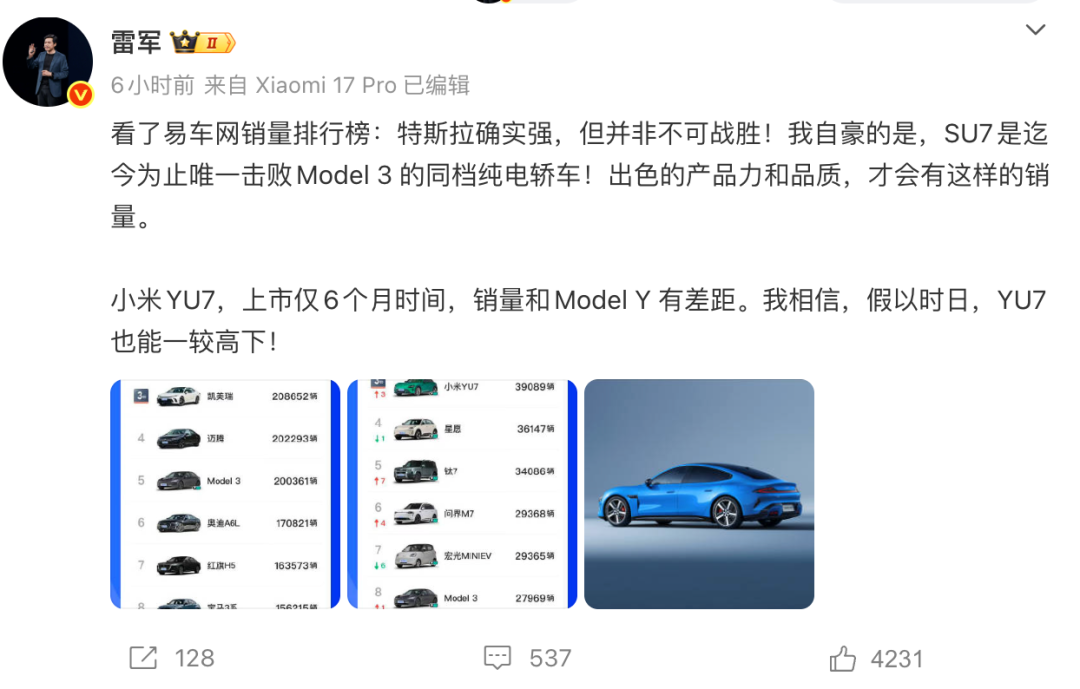
Task: Click the orange verified V badge
Action: coord(81,94)
